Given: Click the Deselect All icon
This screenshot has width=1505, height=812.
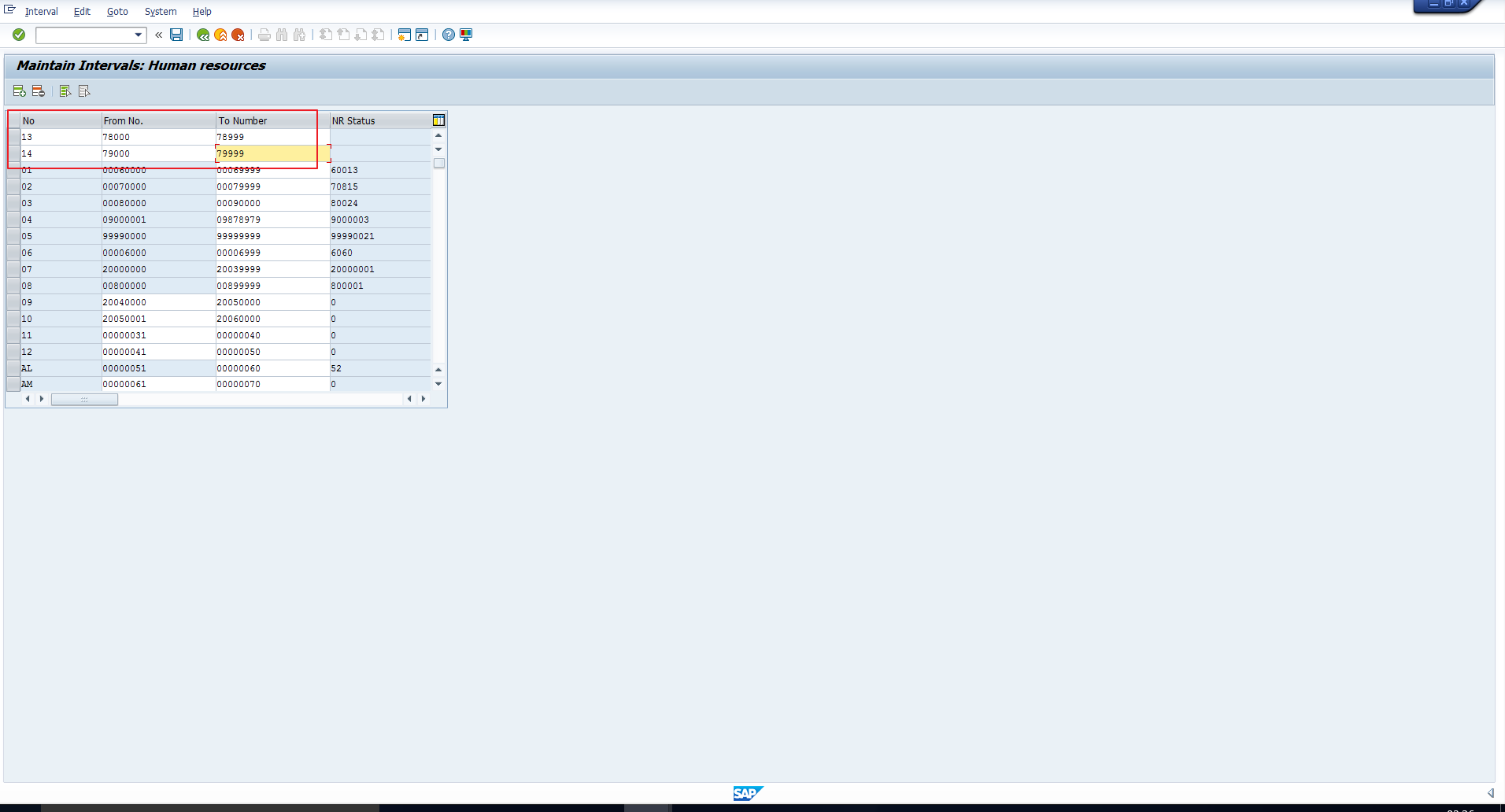Looking at the screenshot, I should (84, 91).
